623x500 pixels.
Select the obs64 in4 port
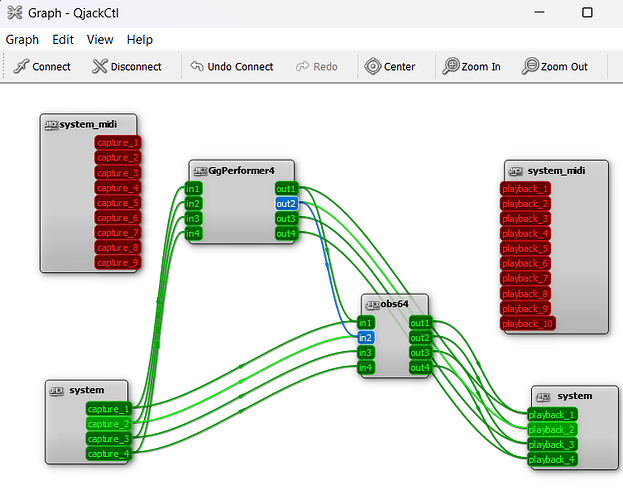[366, 368]
